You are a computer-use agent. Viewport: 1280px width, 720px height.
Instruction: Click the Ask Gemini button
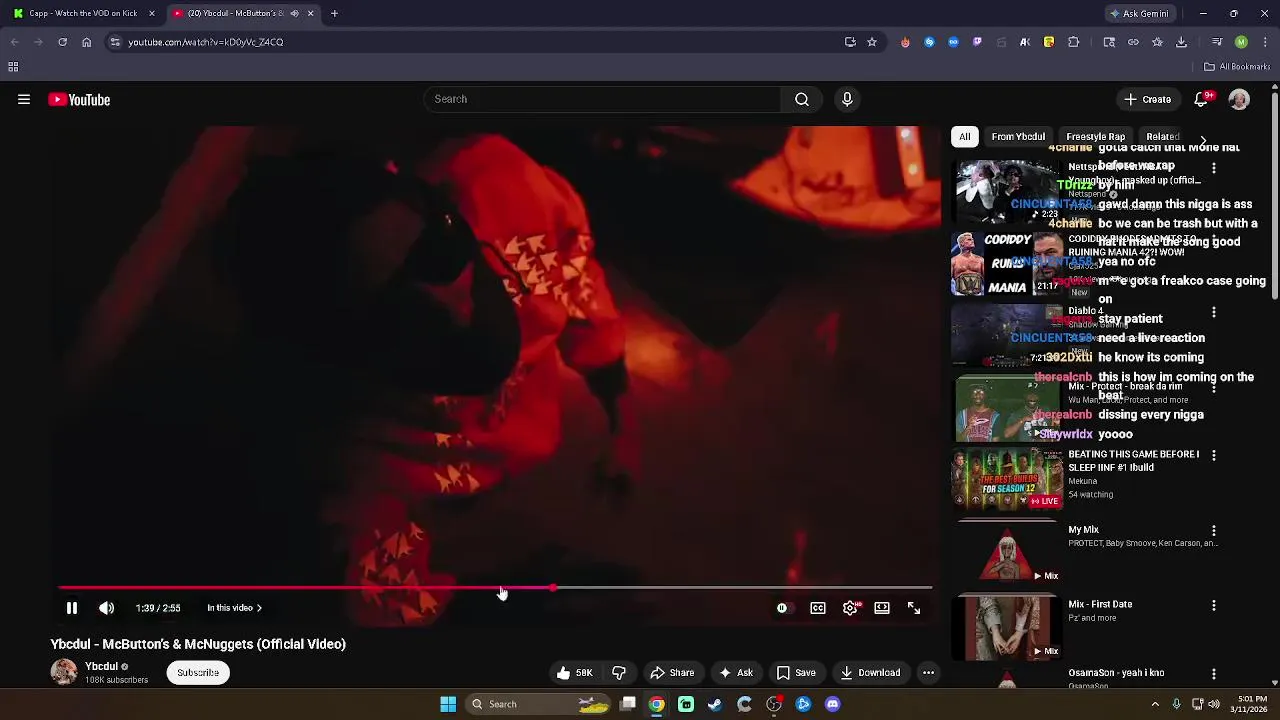pyautogui.click(x=1138, y=13)
